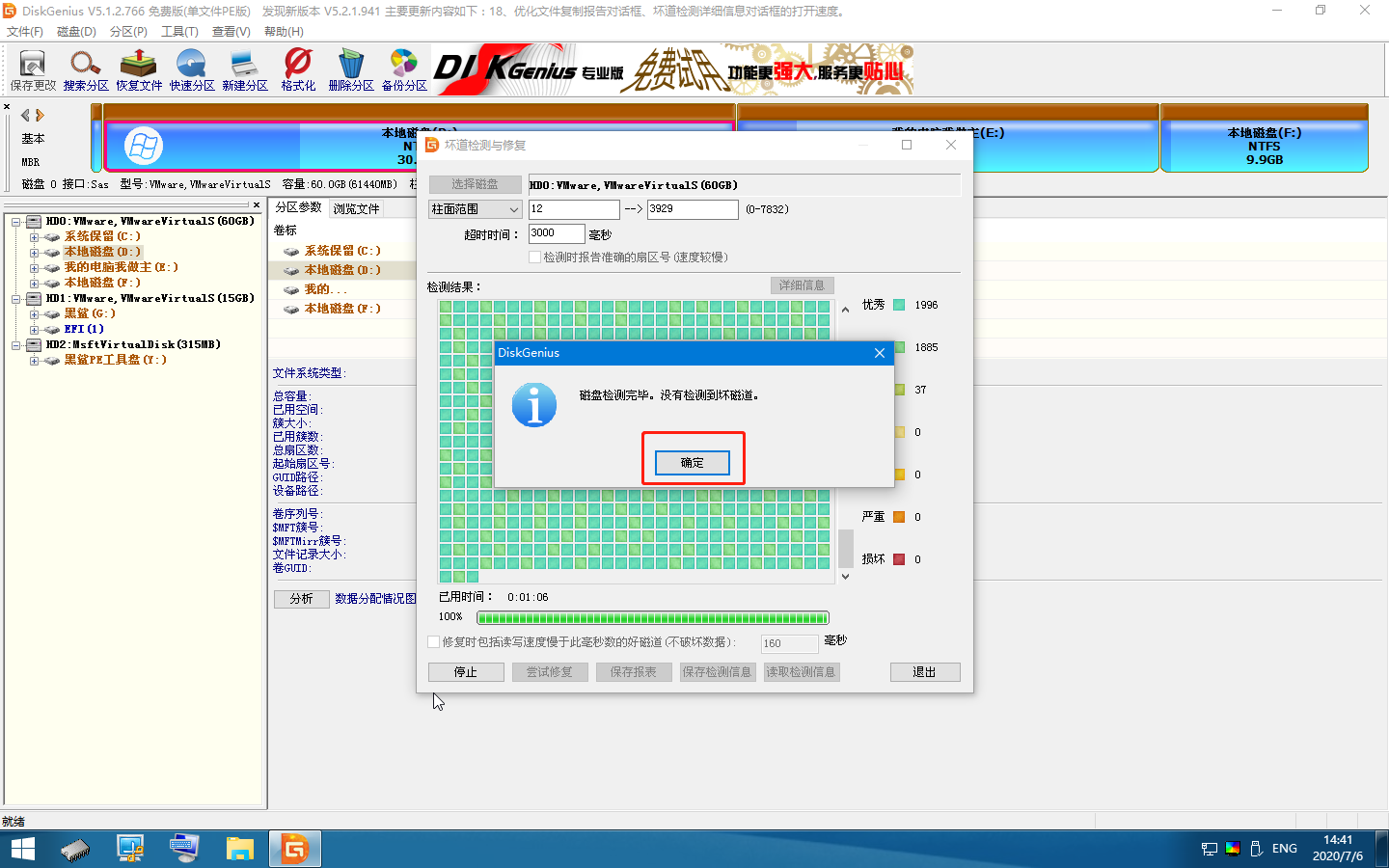Open the 帮助(H) menu
This screenshot has height=868, width=1389.
click(x=284, y=32)
